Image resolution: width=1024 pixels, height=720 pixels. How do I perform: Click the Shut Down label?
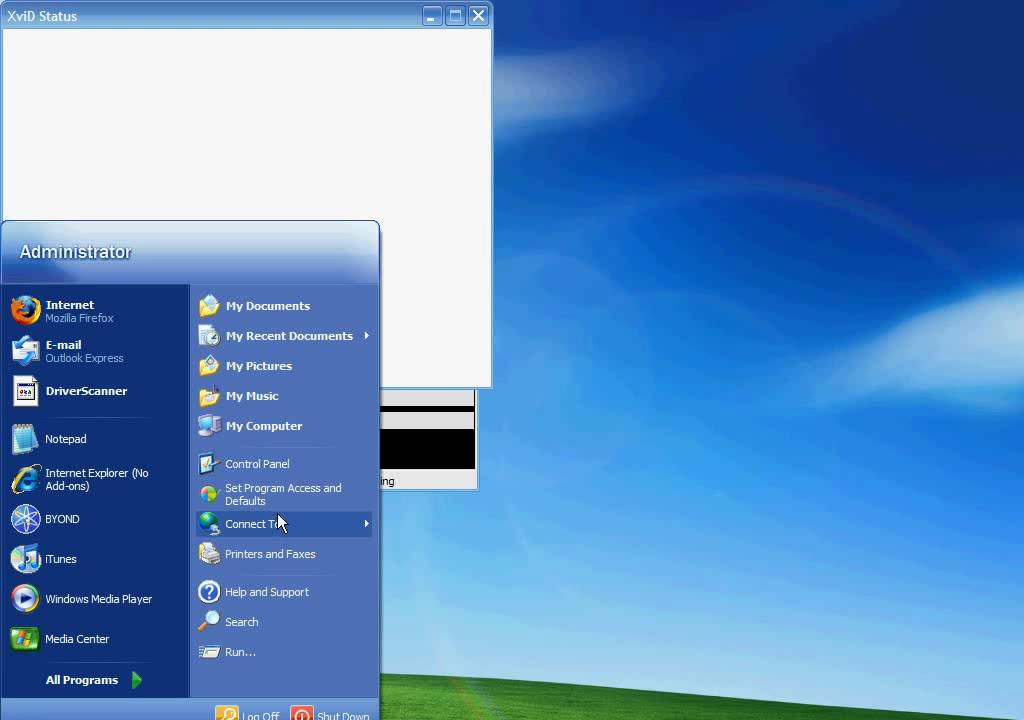(343, 716)
